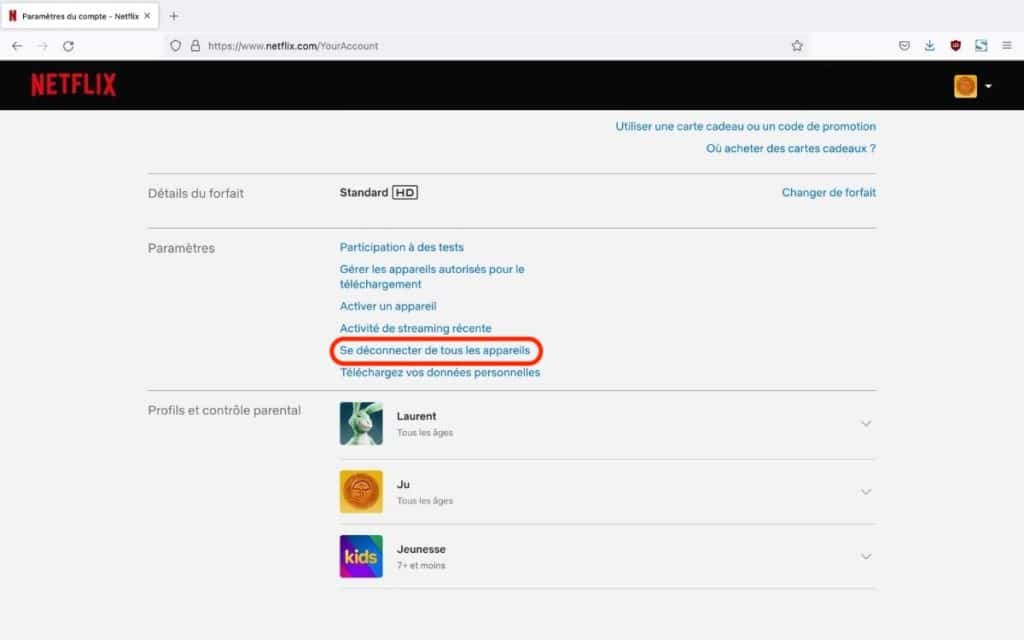Viewport: 1024px width, 640px height.
Task: Click the browser back arrow
Action: point(17,46)
